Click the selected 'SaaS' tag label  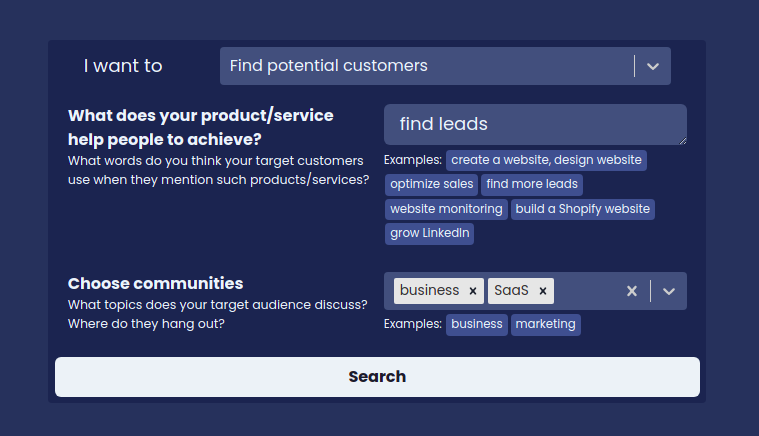click(511, 290)
